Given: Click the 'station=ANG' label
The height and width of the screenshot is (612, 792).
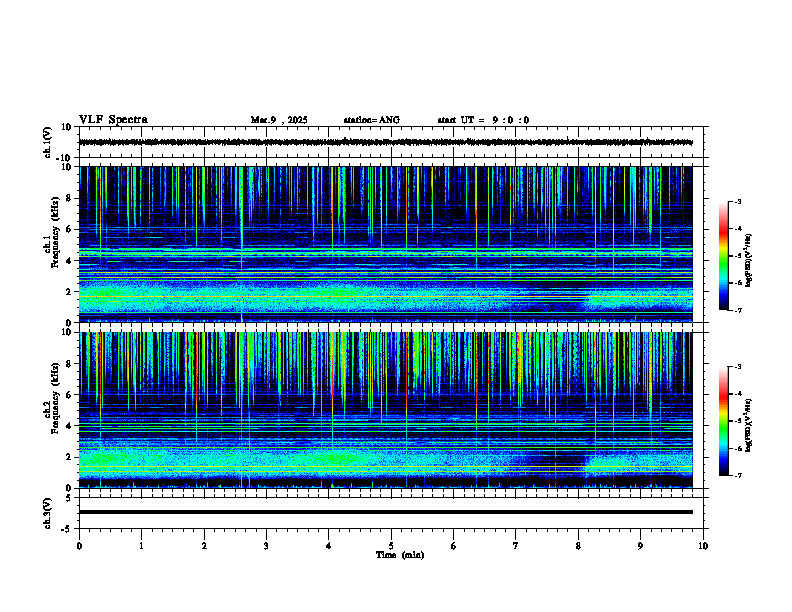Looking at the screenshot, I should tap(371, 120).
